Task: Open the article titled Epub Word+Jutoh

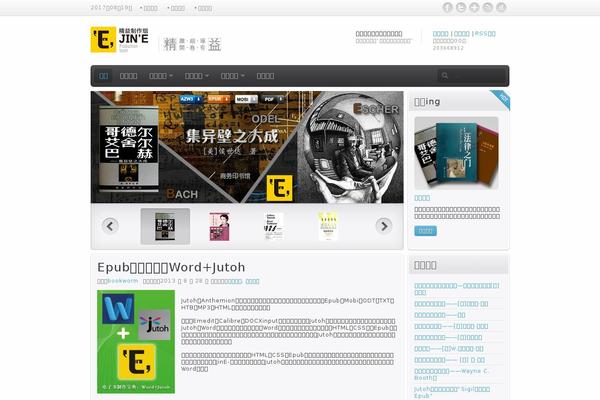Action: pos(171,267)
